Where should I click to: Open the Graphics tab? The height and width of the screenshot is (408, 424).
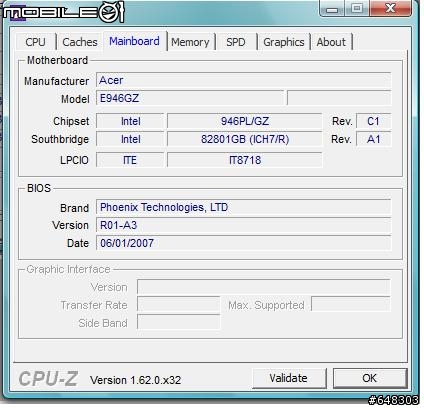284,42
